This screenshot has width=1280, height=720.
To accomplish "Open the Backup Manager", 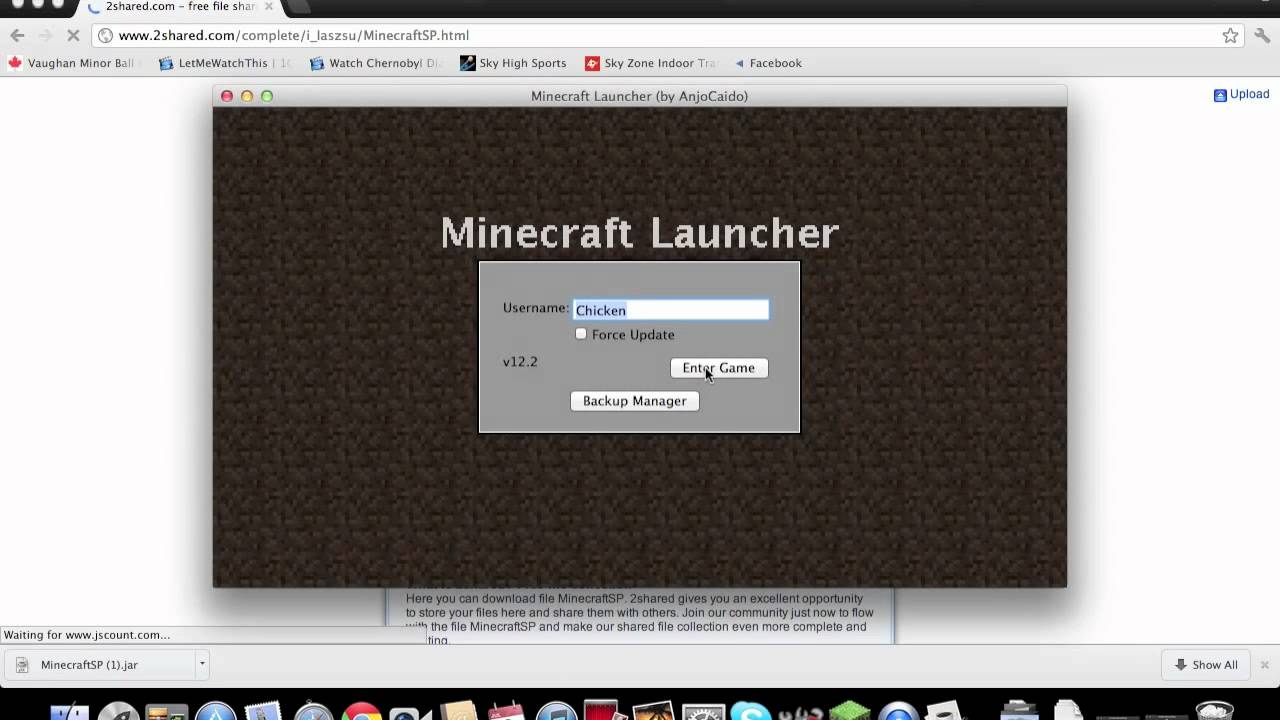I will click(x=634, y=401).
